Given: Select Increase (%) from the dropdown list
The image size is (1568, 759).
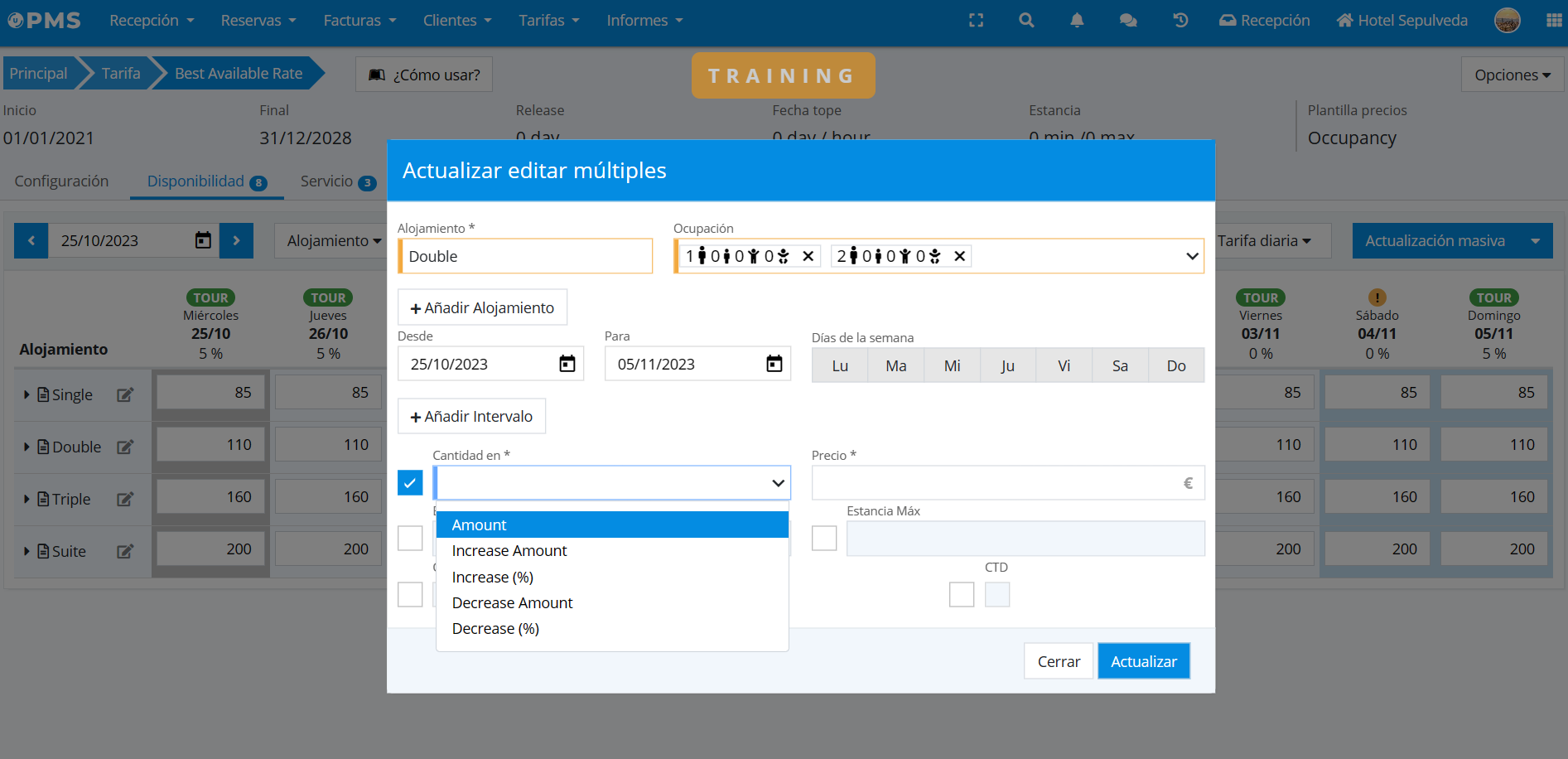Looking at the screenshot, I should (492, 577).
